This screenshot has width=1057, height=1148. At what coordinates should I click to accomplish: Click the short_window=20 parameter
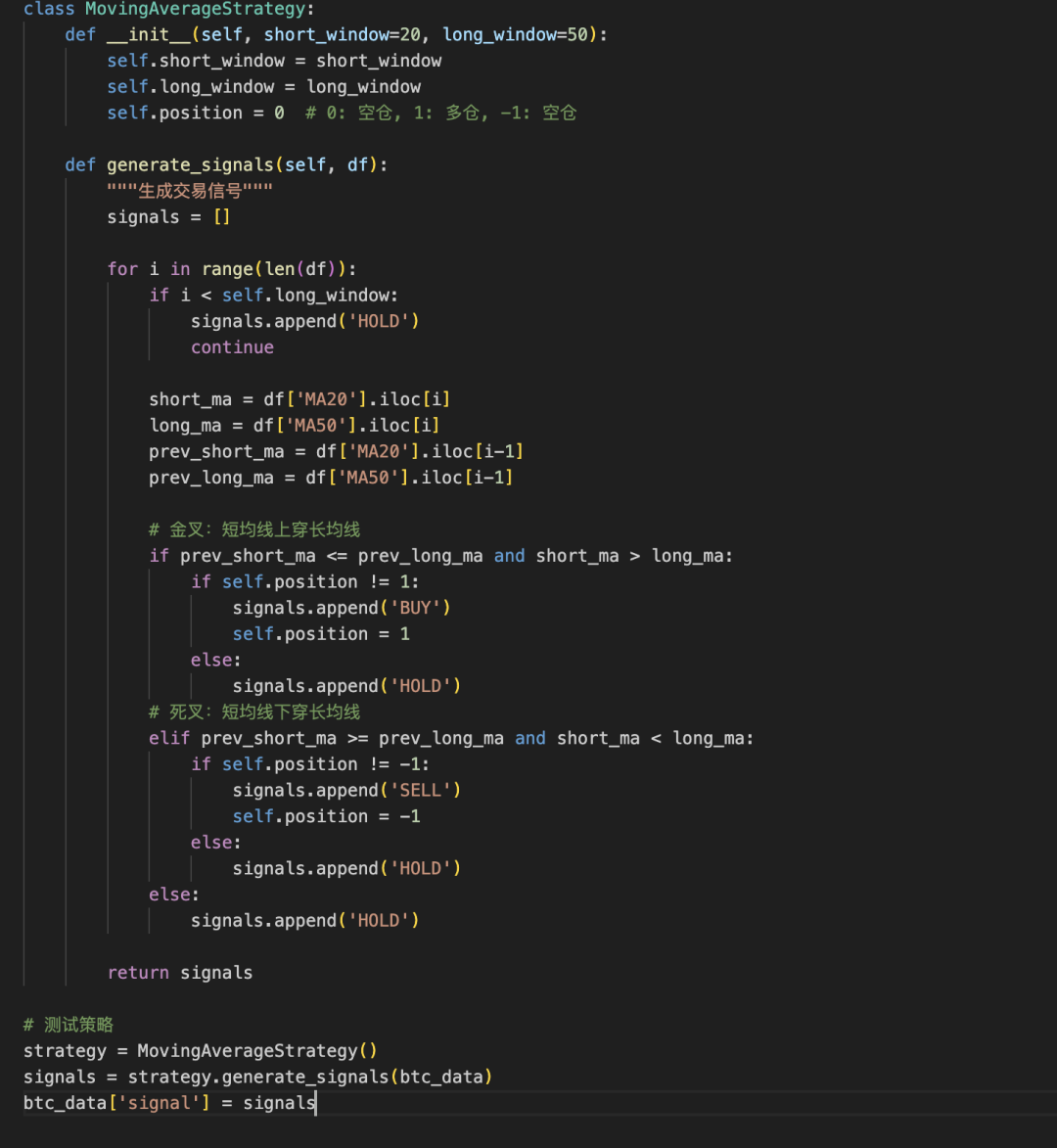pyautogui.click(x=342, y=34)
